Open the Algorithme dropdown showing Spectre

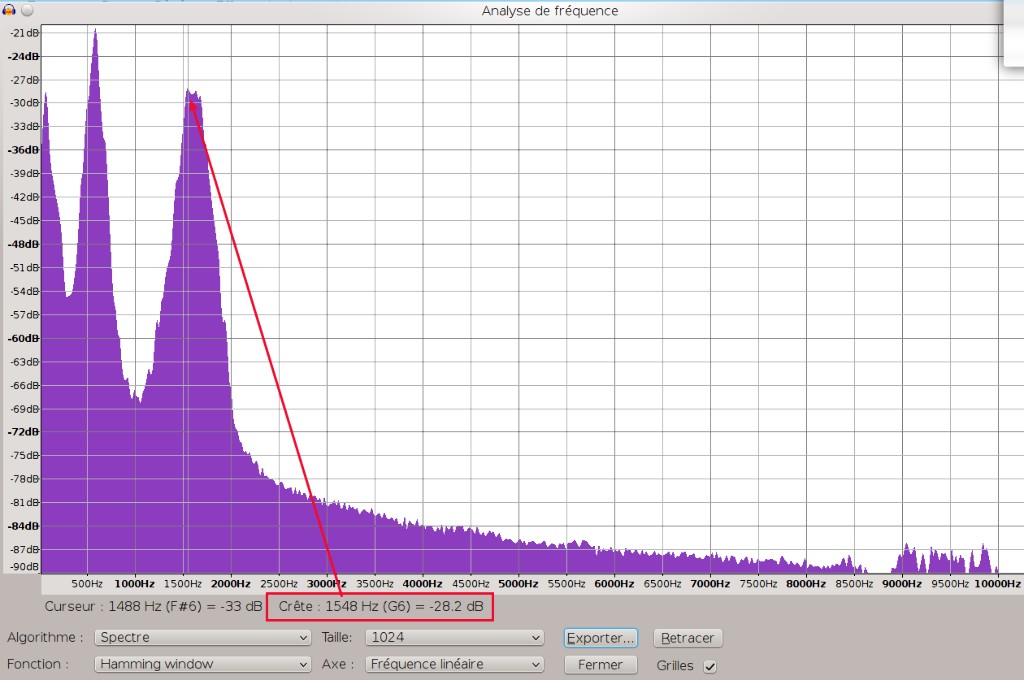pyautogui.click(x=202, y=638)
